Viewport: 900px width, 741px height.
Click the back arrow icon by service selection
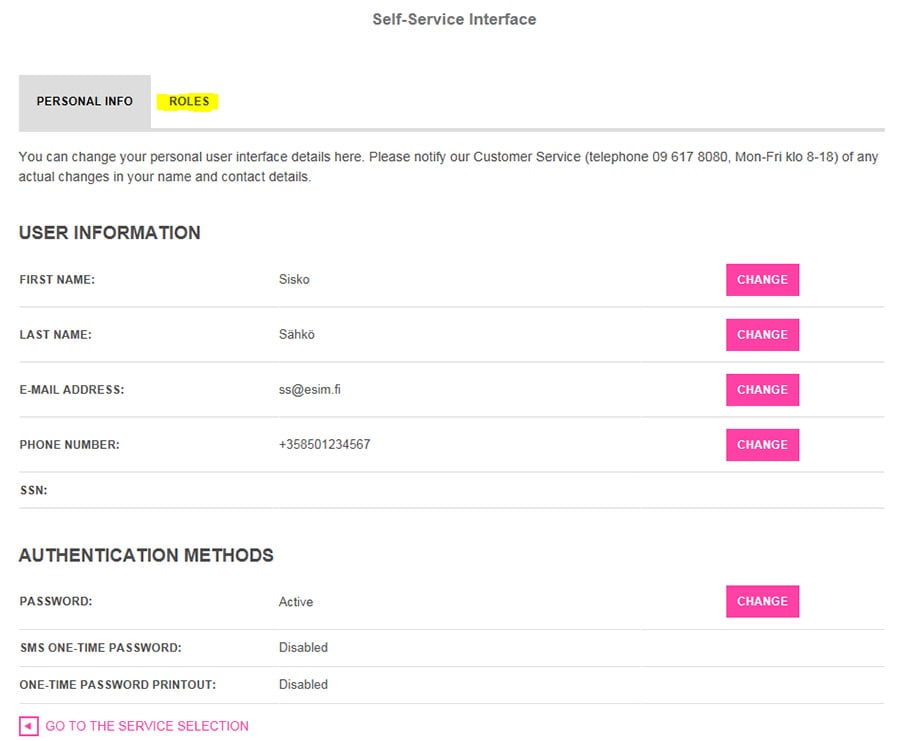(x=28, y=726)
